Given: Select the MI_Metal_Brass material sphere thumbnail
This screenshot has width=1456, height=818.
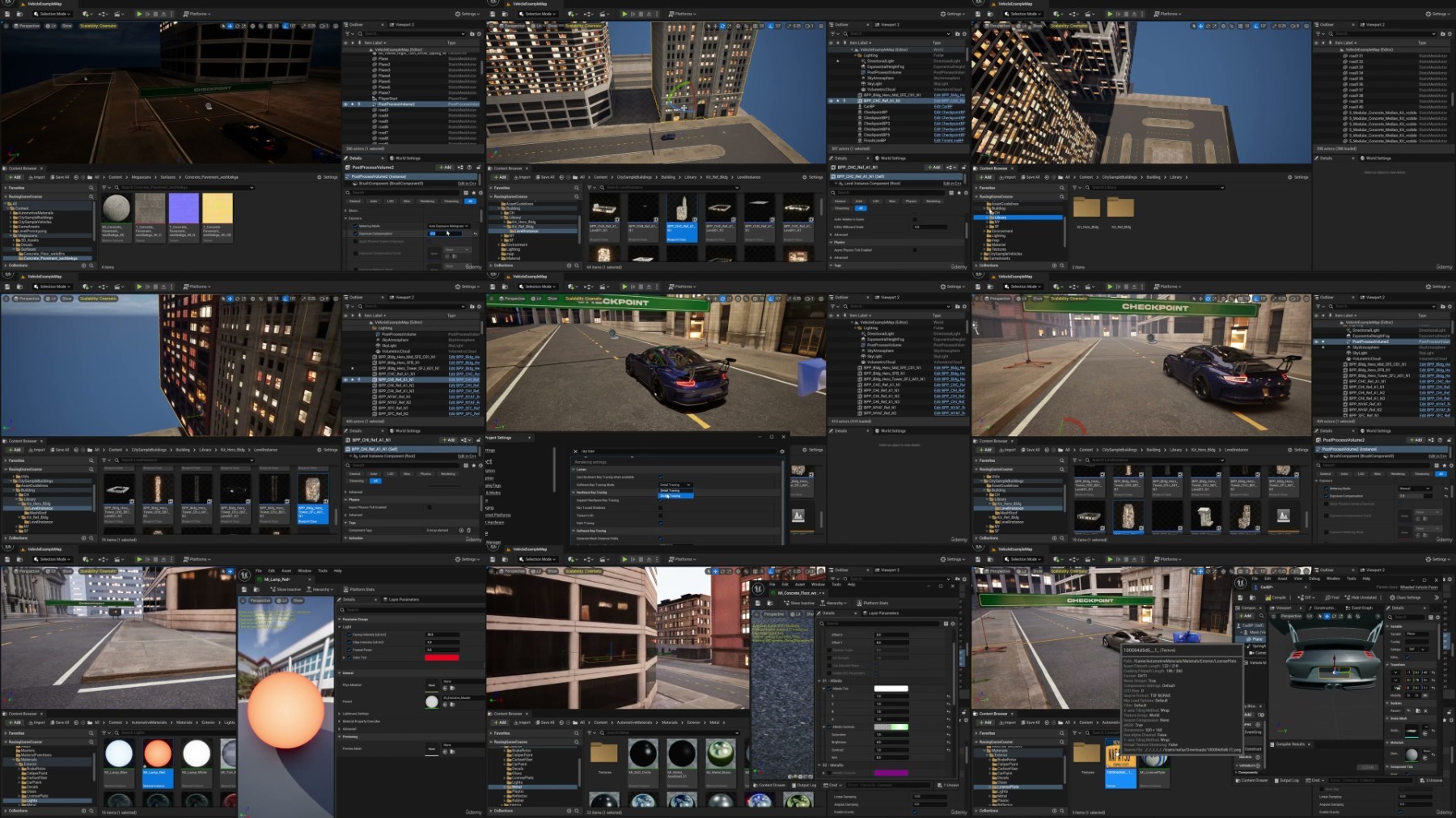Looking at the screenshot, I should (x=720, y=754).
